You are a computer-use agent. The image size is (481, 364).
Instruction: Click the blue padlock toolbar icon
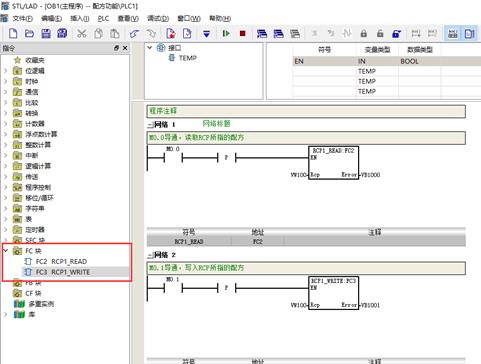tap(396, 33)
